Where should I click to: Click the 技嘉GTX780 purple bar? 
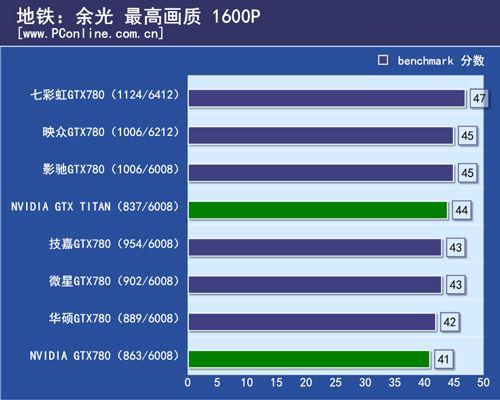315,248
